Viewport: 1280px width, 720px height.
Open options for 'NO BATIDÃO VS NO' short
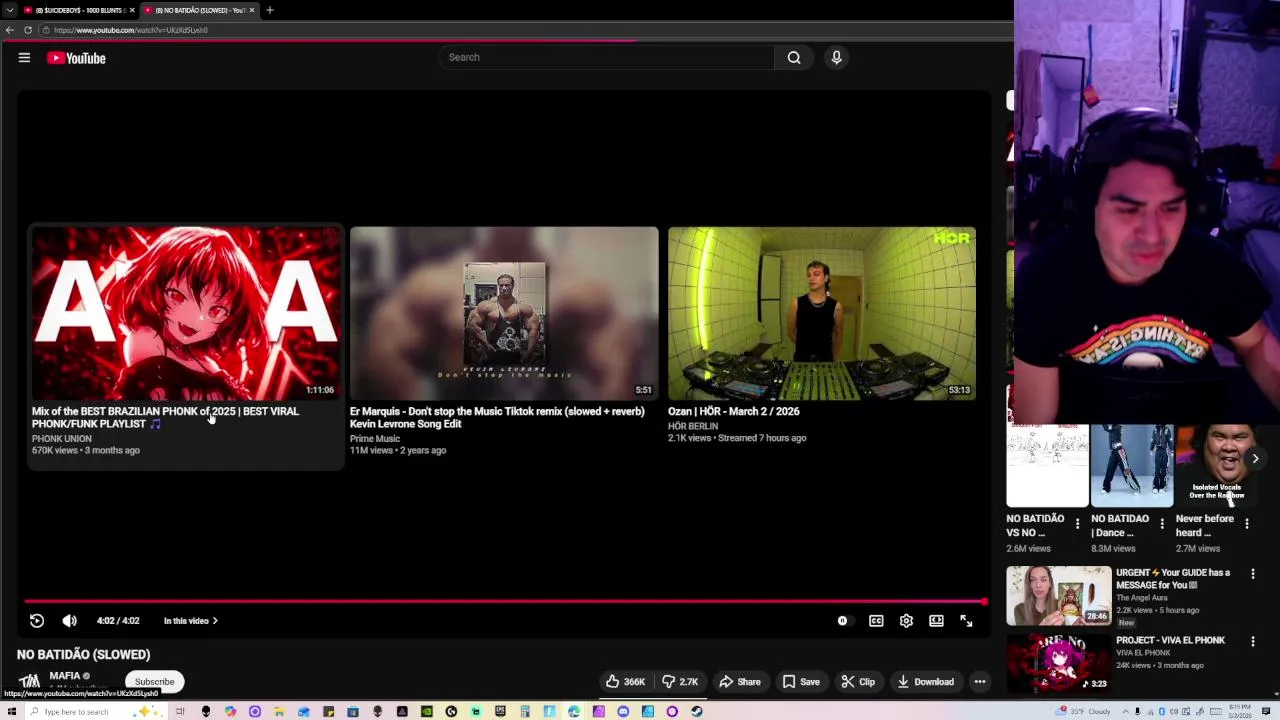coord(1077,523)
